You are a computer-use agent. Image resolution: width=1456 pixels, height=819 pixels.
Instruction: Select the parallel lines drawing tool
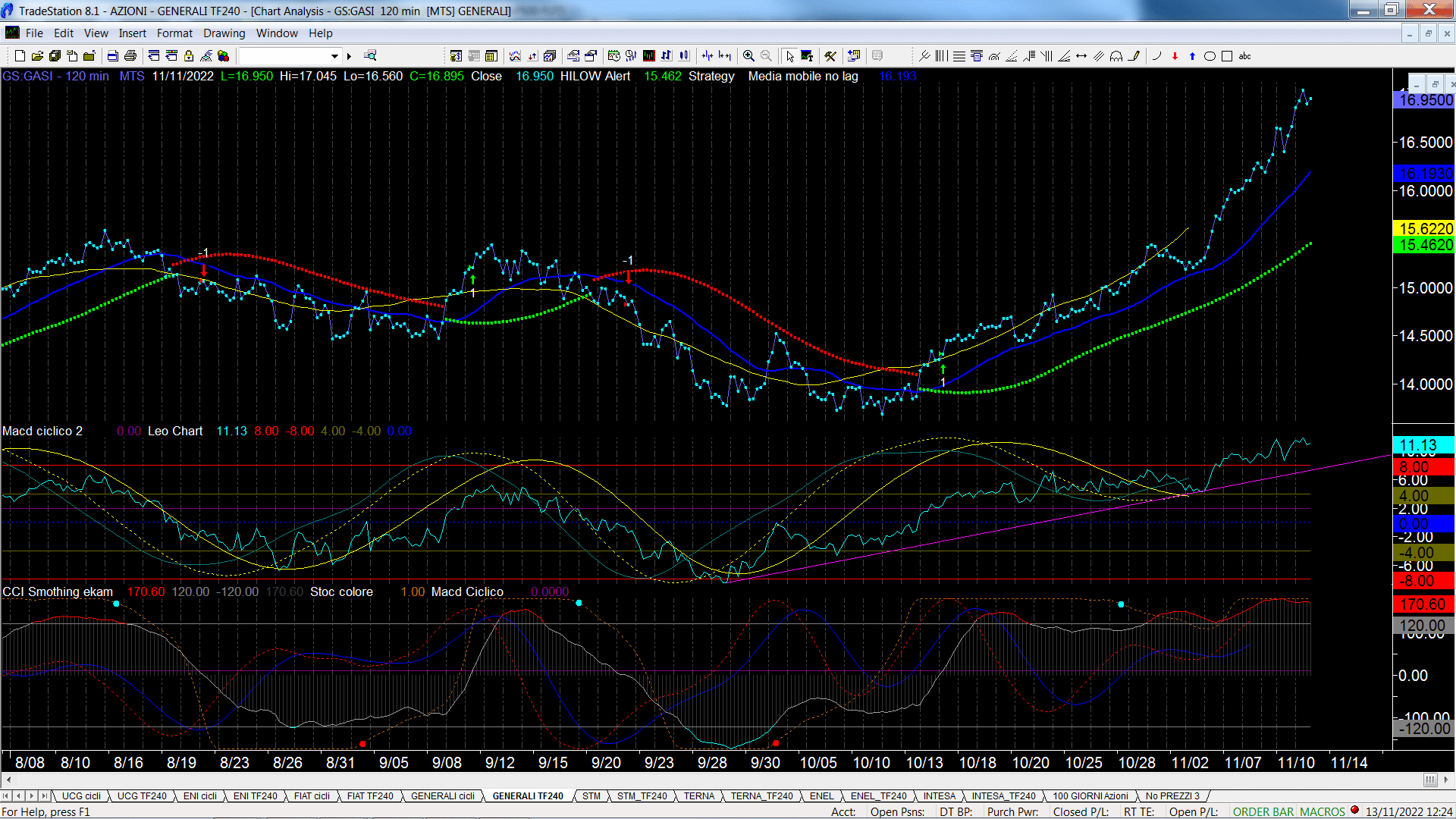click(1099, 55)
